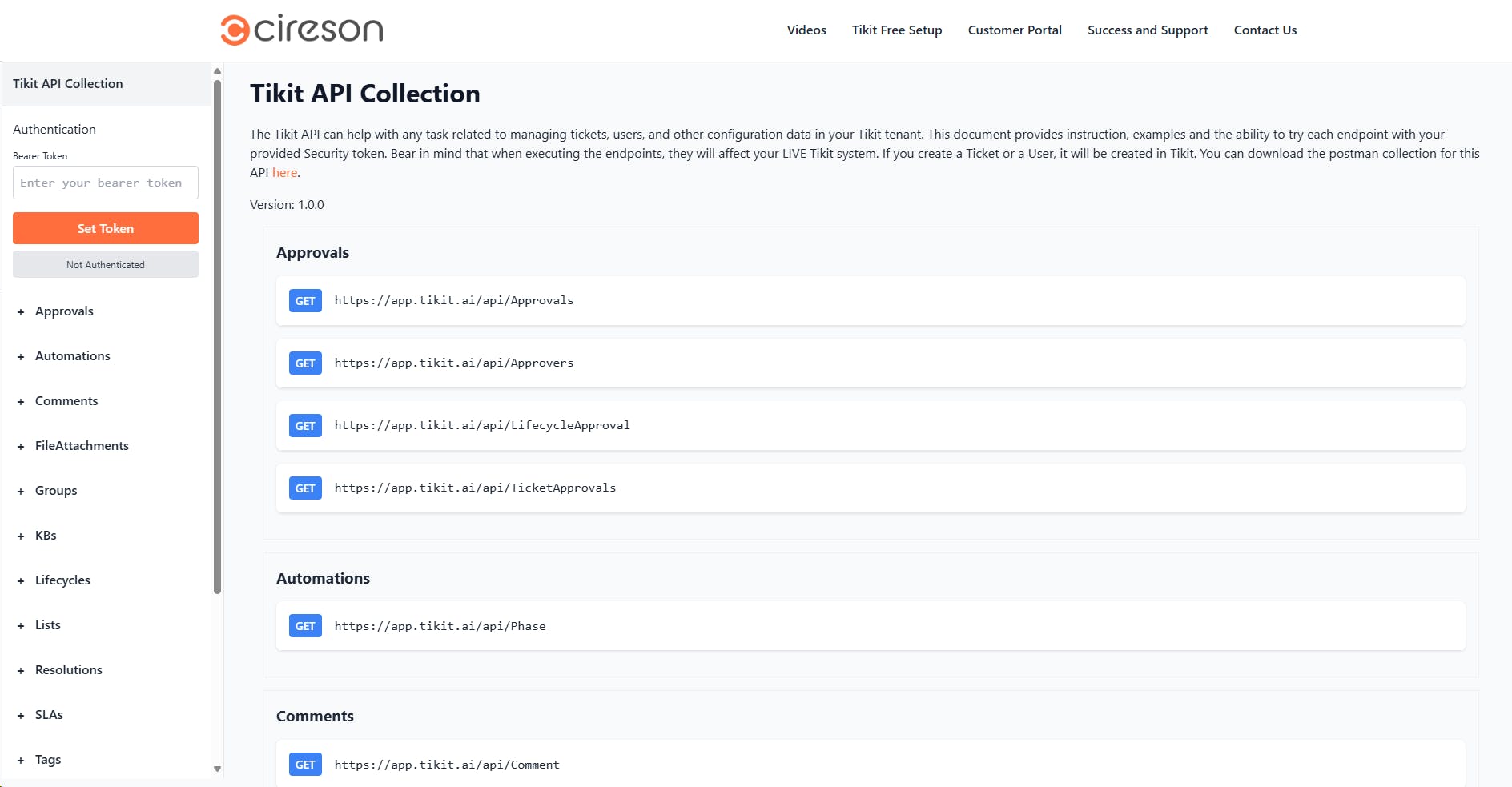Focus the bearer token input field
This screenshot has width=1512, height=787.
[106, 183]
